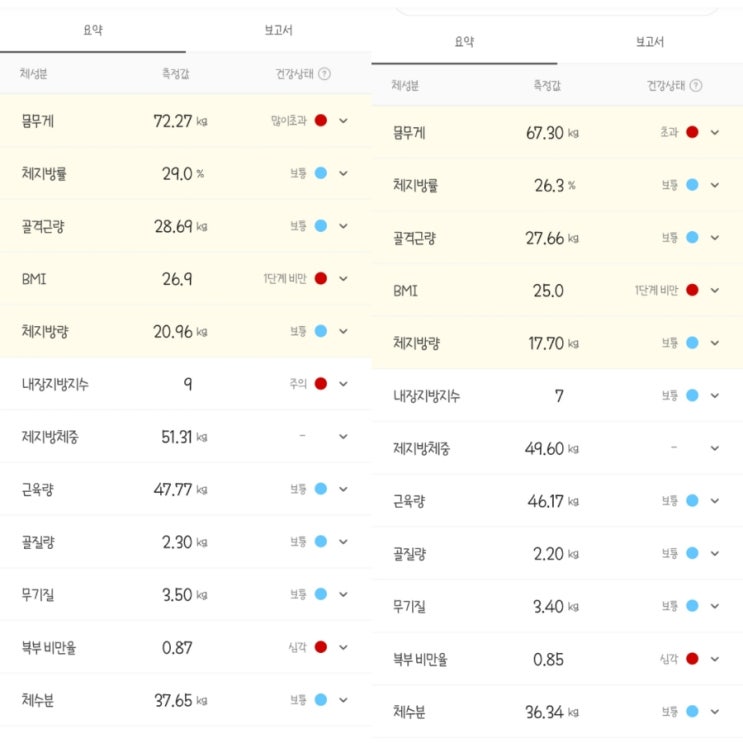This screenshot has width=743, height=743.
Task: Expand the 37.65 kg body water row
Action: tap(343, 701)
